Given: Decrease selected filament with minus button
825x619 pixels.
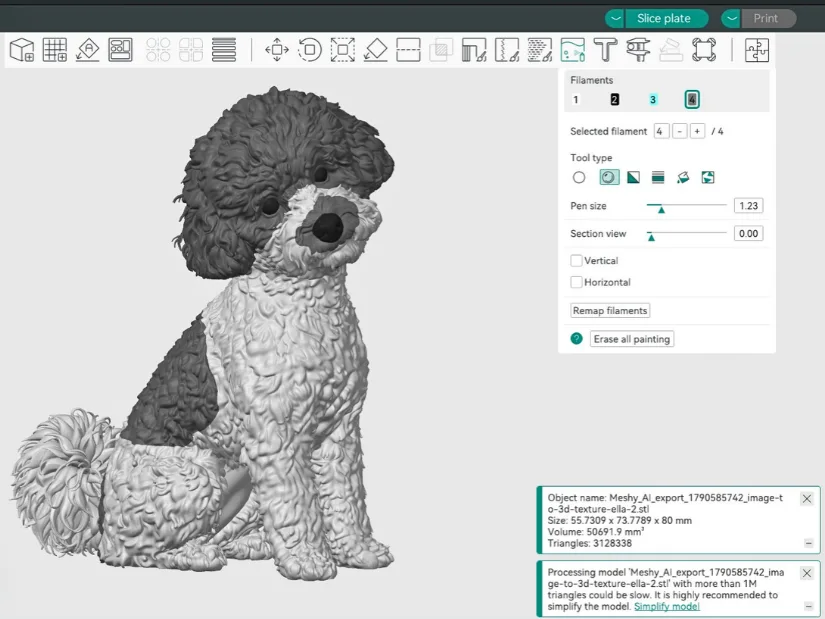Looking at the screenshot, I should coord(680,131).
